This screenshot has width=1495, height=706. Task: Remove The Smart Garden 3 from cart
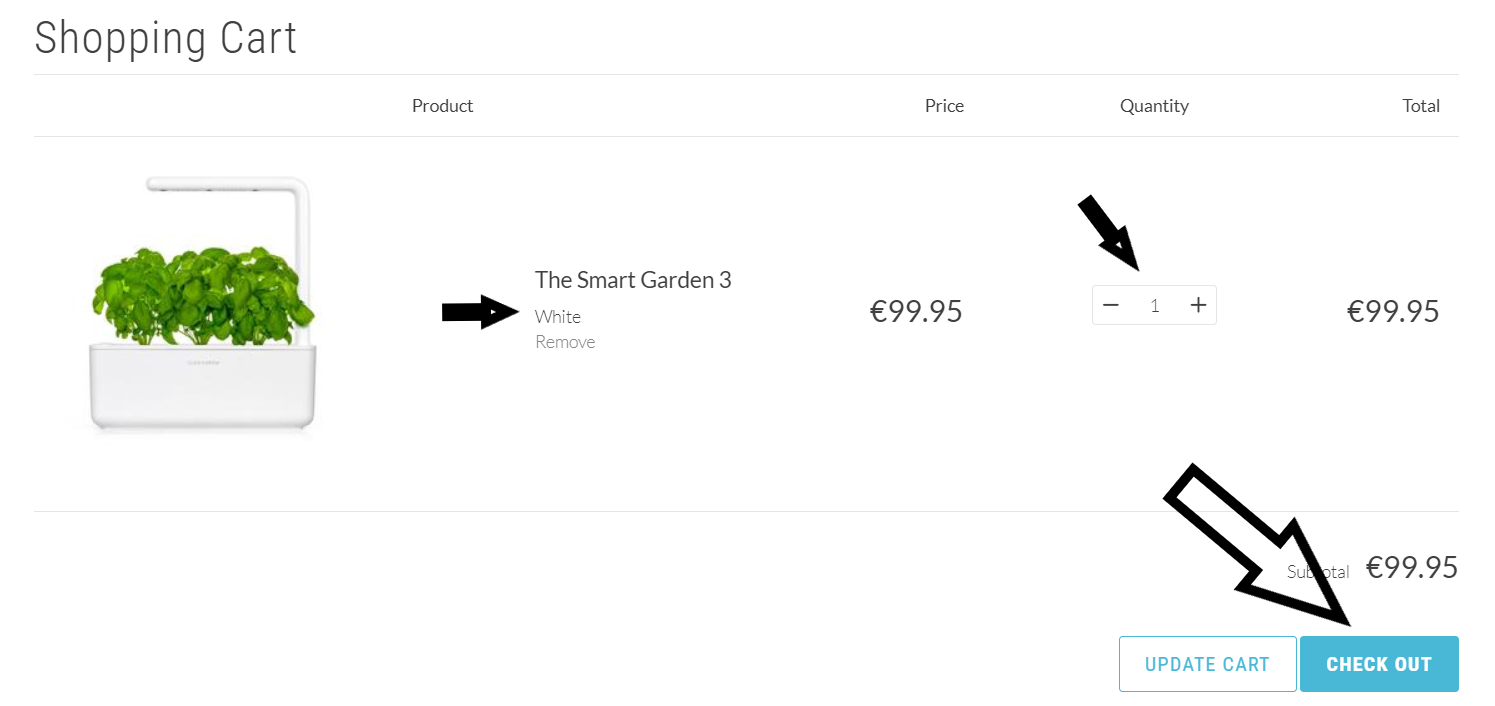565,342
